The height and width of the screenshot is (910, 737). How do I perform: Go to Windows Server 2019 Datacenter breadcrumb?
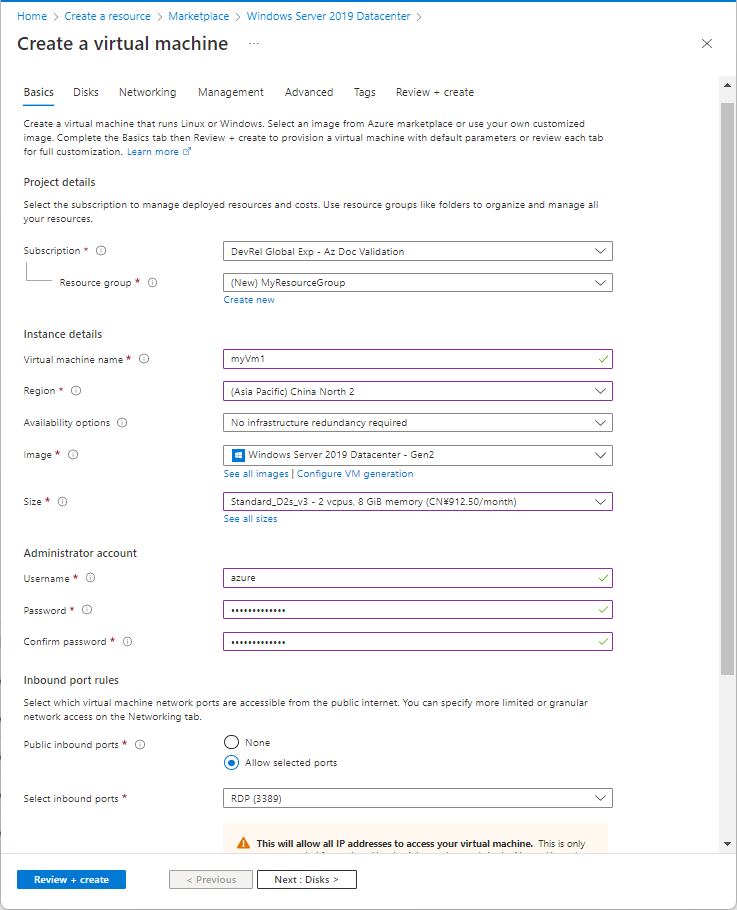coord(328,16)
